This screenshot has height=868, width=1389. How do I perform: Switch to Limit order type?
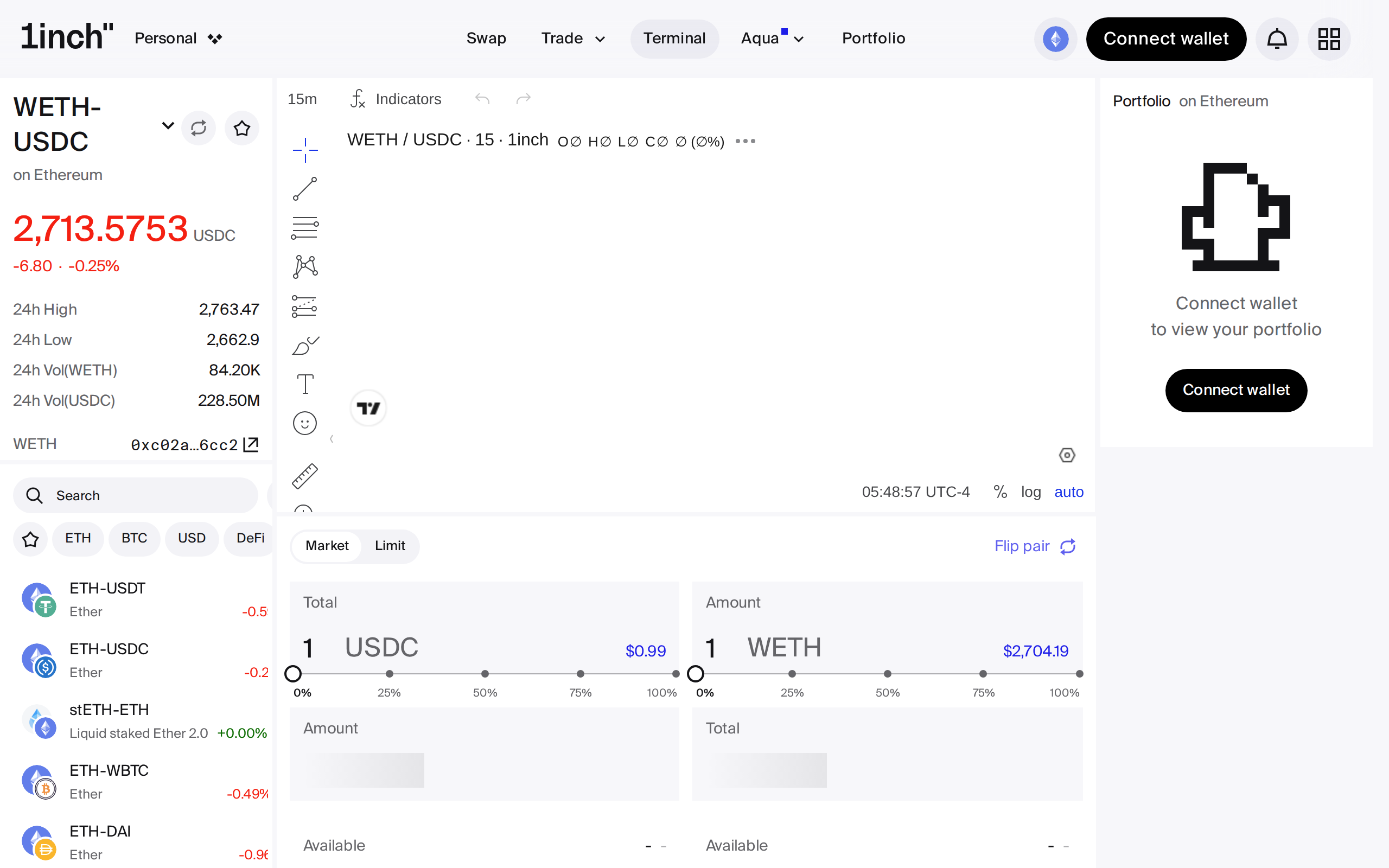point(390,545)
